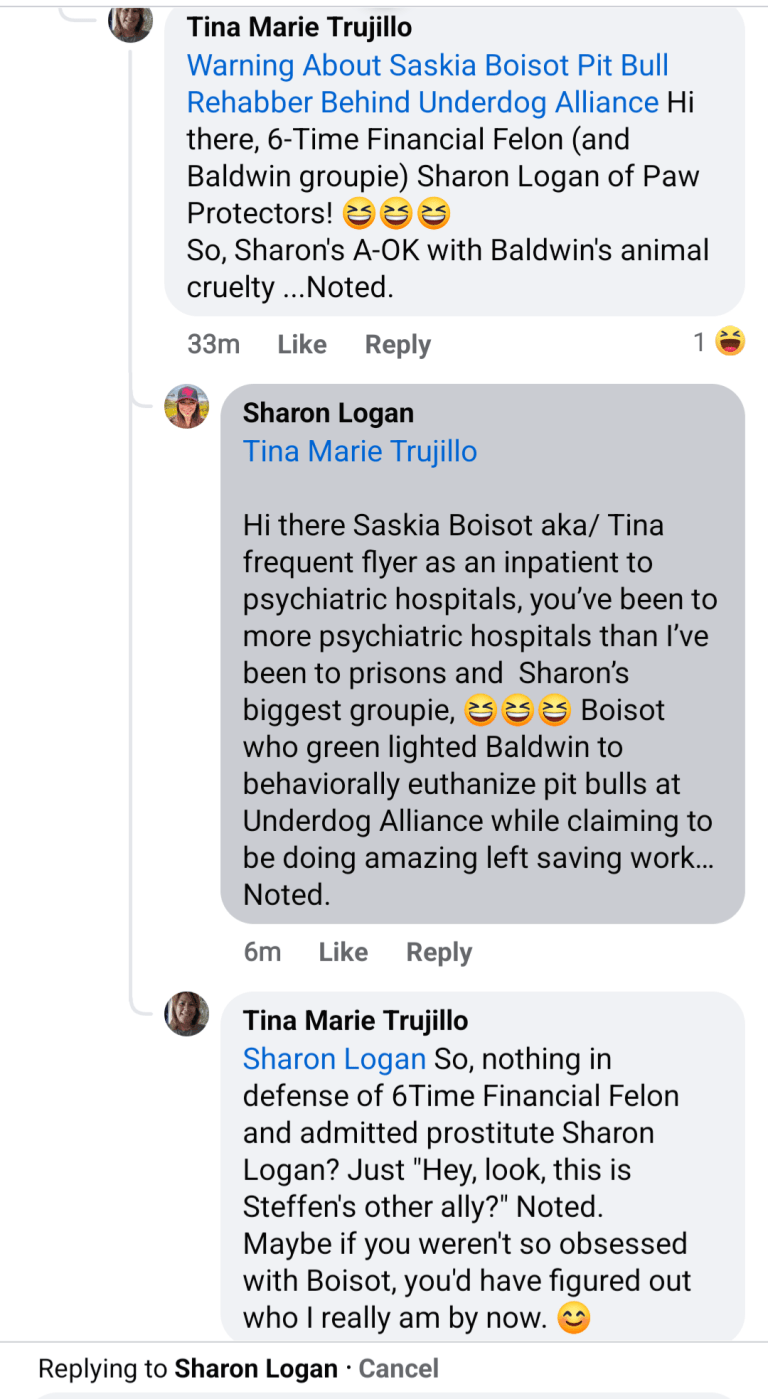The width and height of the screenshot is (768, 1399).
Task: Like the comment posted 33m ago
Action: (x=302, y=345)
